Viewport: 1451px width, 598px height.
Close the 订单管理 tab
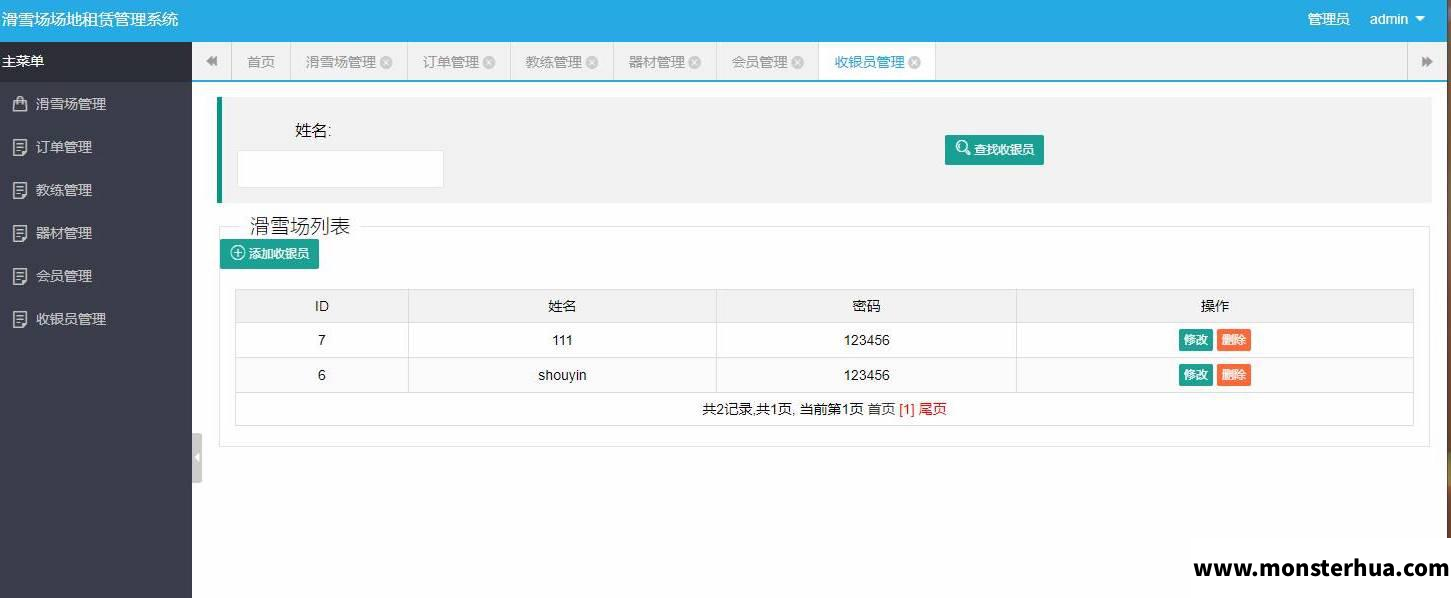(x=489, y=62)
